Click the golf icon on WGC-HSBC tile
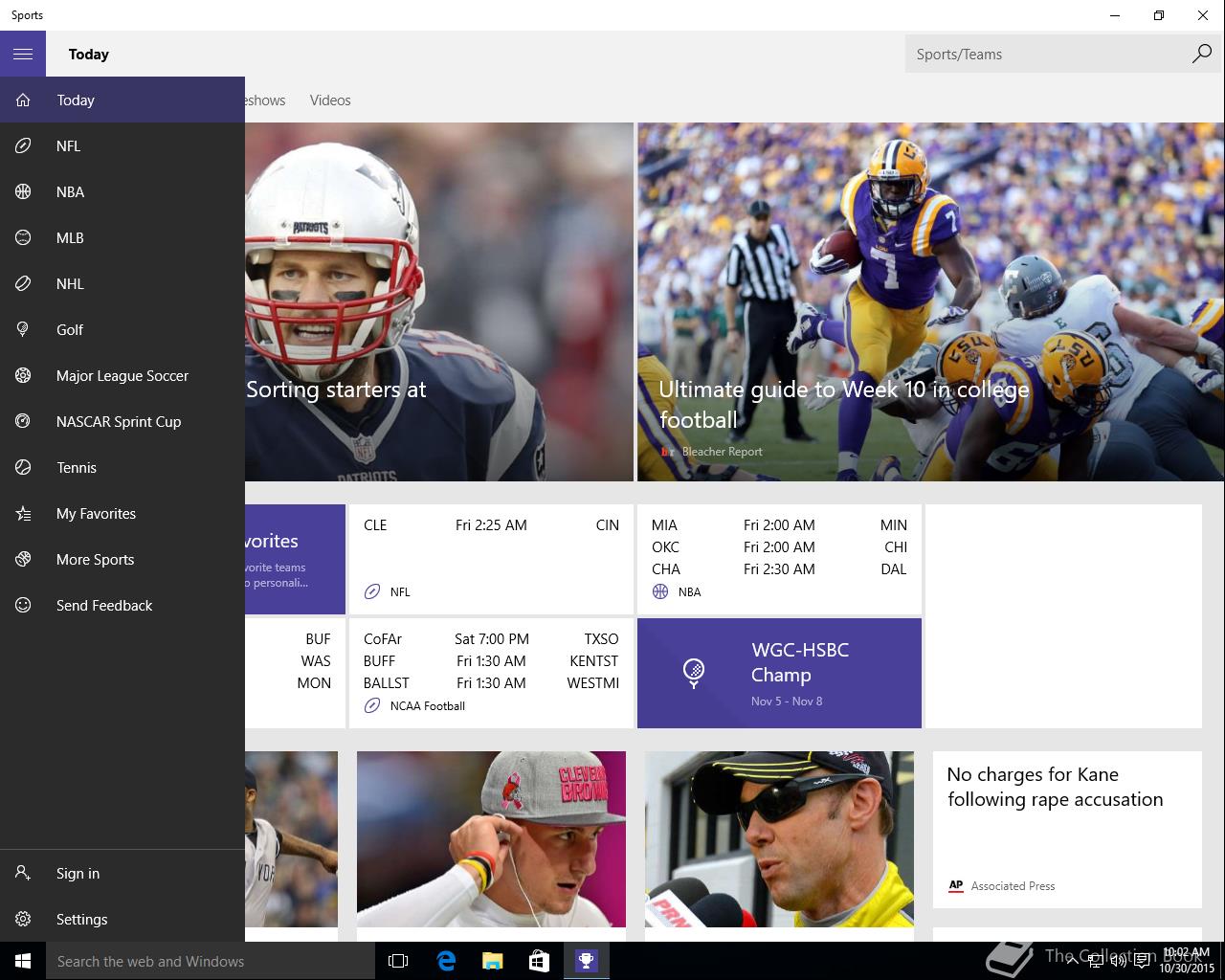This screenshot has height=980, width=1225. click(694, 673)
